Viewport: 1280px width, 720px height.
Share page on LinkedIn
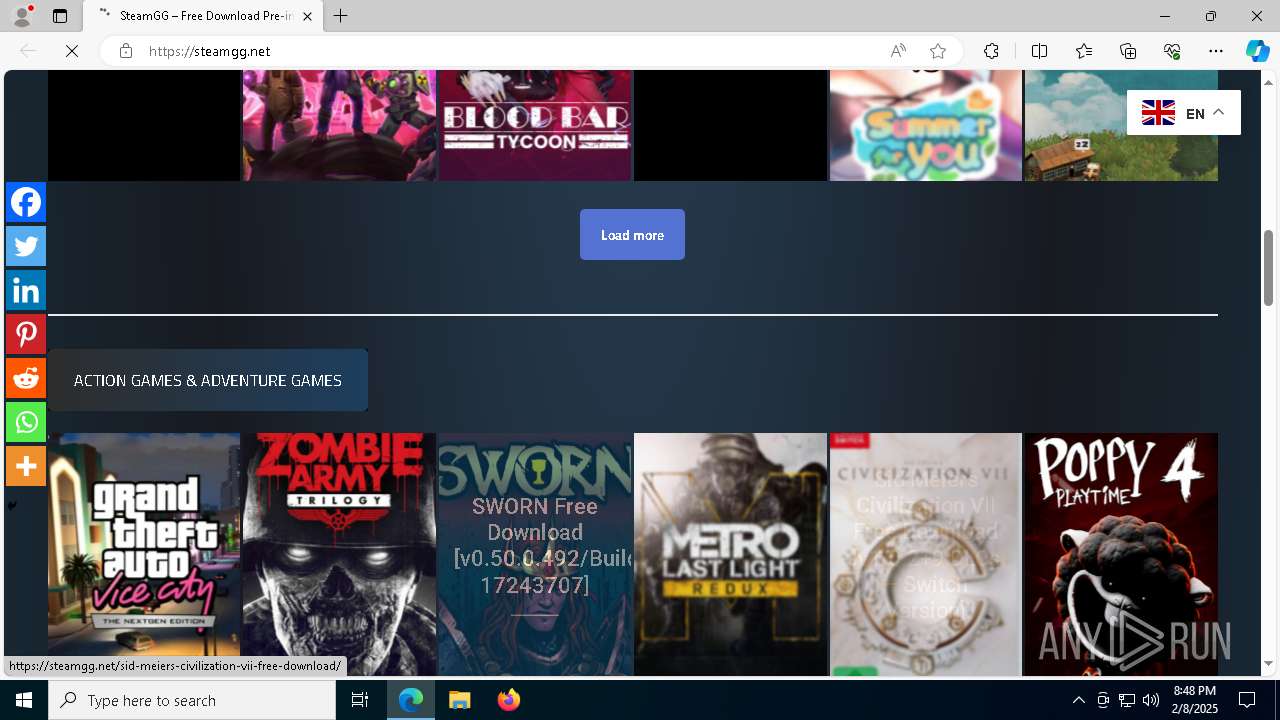26,290
